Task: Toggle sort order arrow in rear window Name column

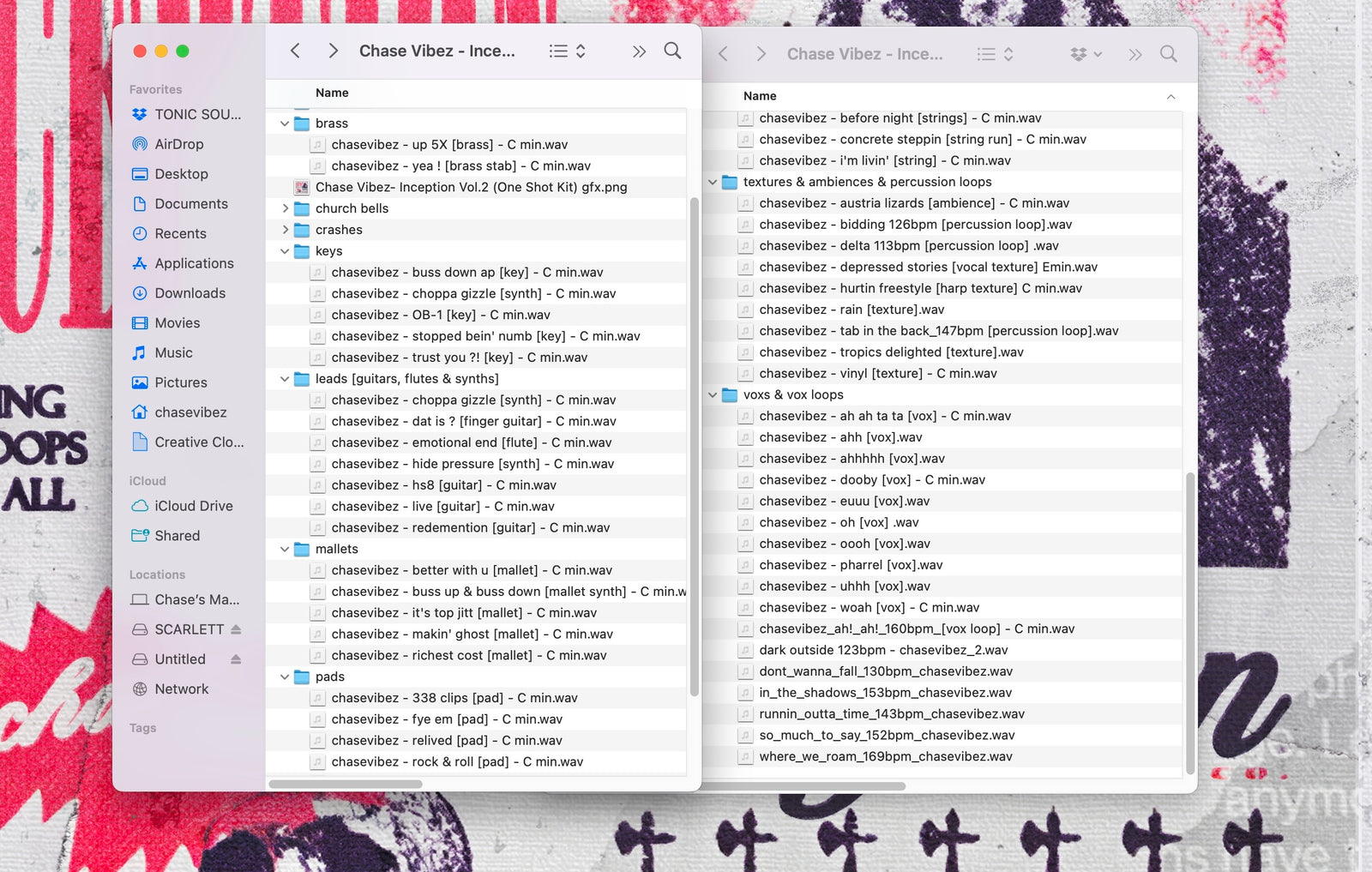Action: tap(1170, 97)
